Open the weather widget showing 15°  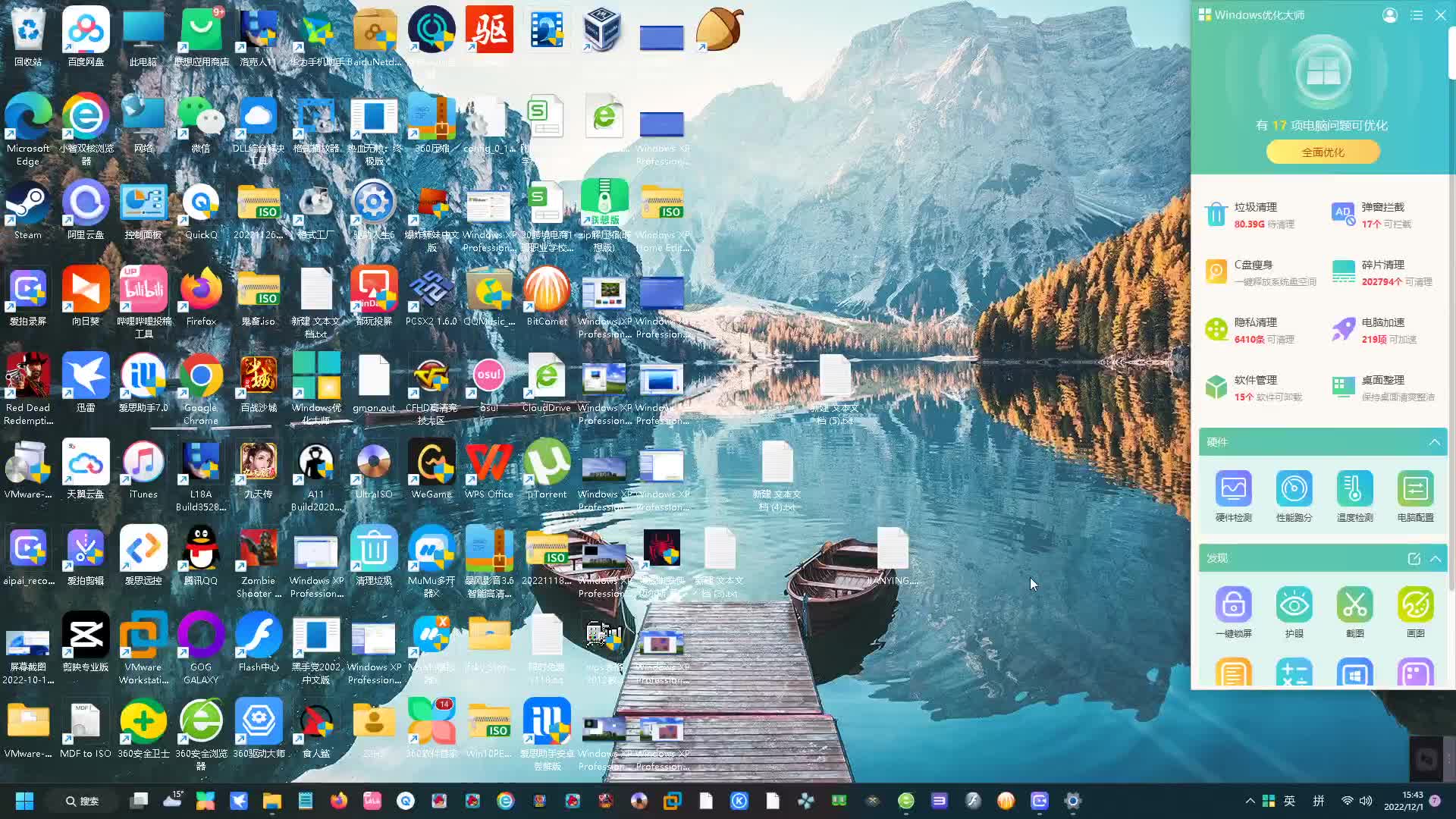[x=173, y=801]
